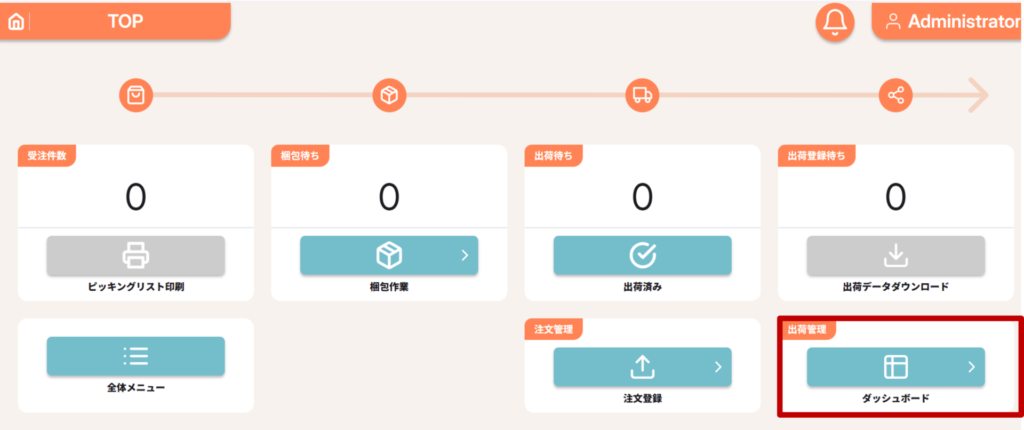Image resolution: width=1024 pixels, height=430 pixels.
Task: Open the notification bell
Action: [x=835, y=22]
